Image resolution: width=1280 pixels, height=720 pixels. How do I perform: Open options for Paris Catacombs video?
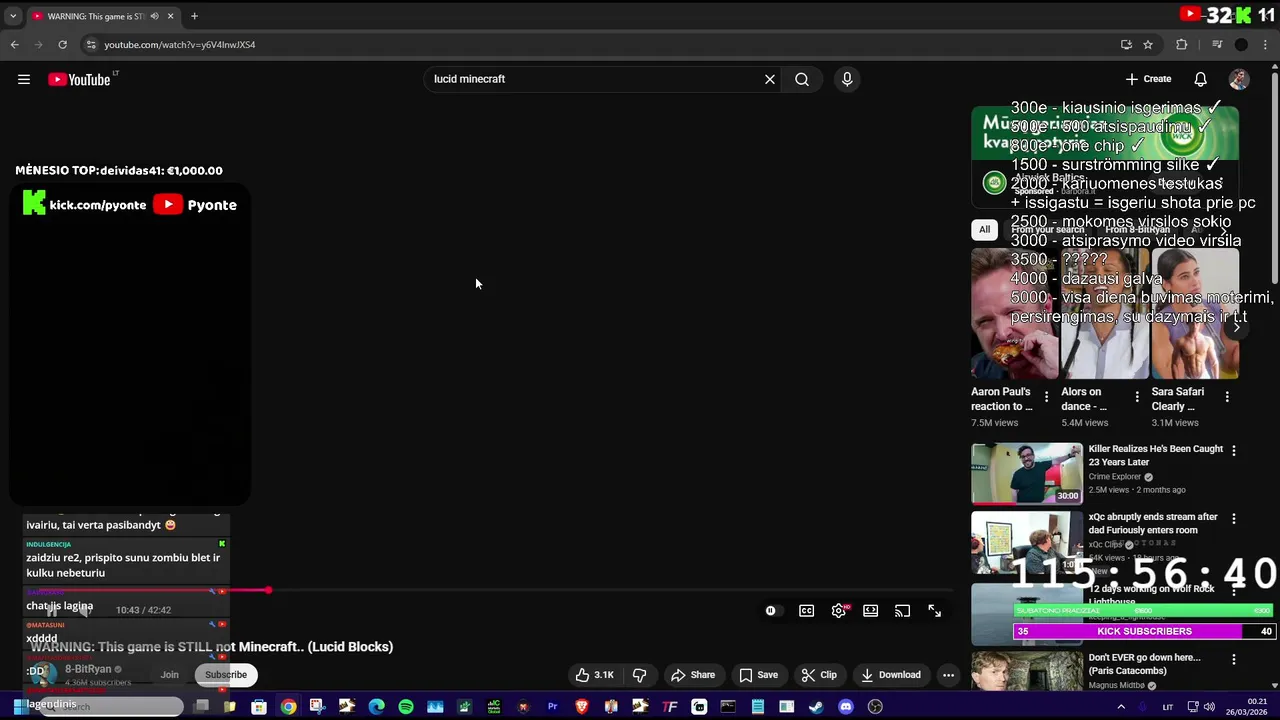coord(1234,659)
